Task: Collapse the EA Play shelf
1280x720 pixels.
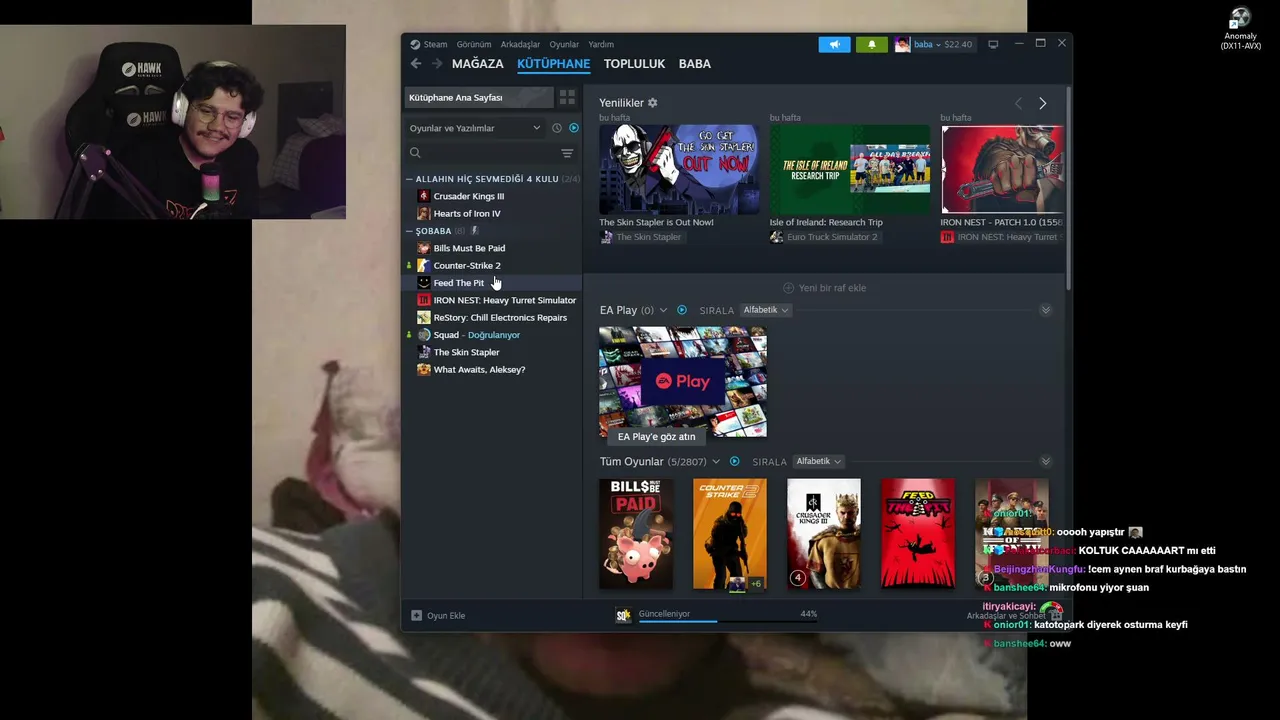Action: point(1045,310)
